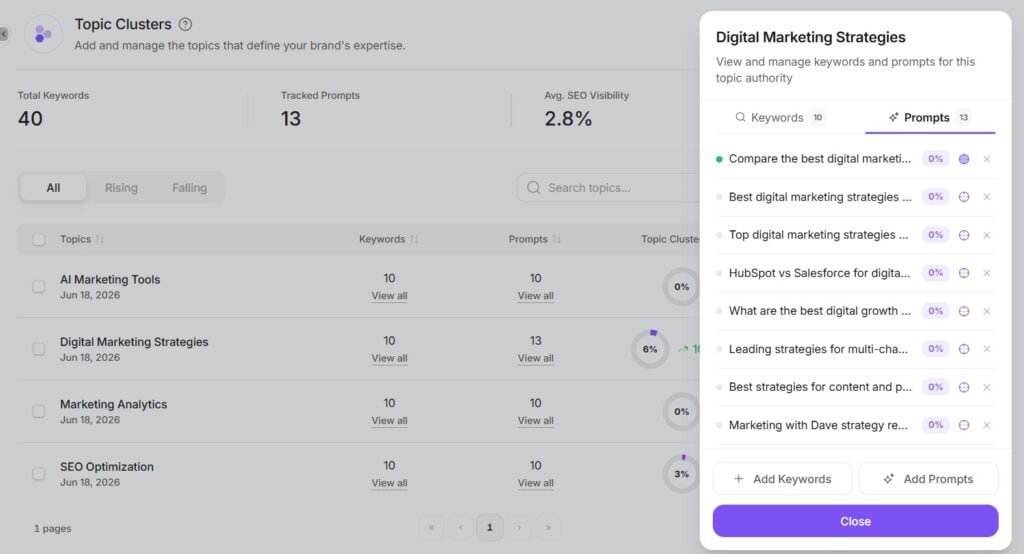Click the 'Compare the best digital marketi...' prompt text
This screenshot has width=1024, height=554.
pos(820,159)
